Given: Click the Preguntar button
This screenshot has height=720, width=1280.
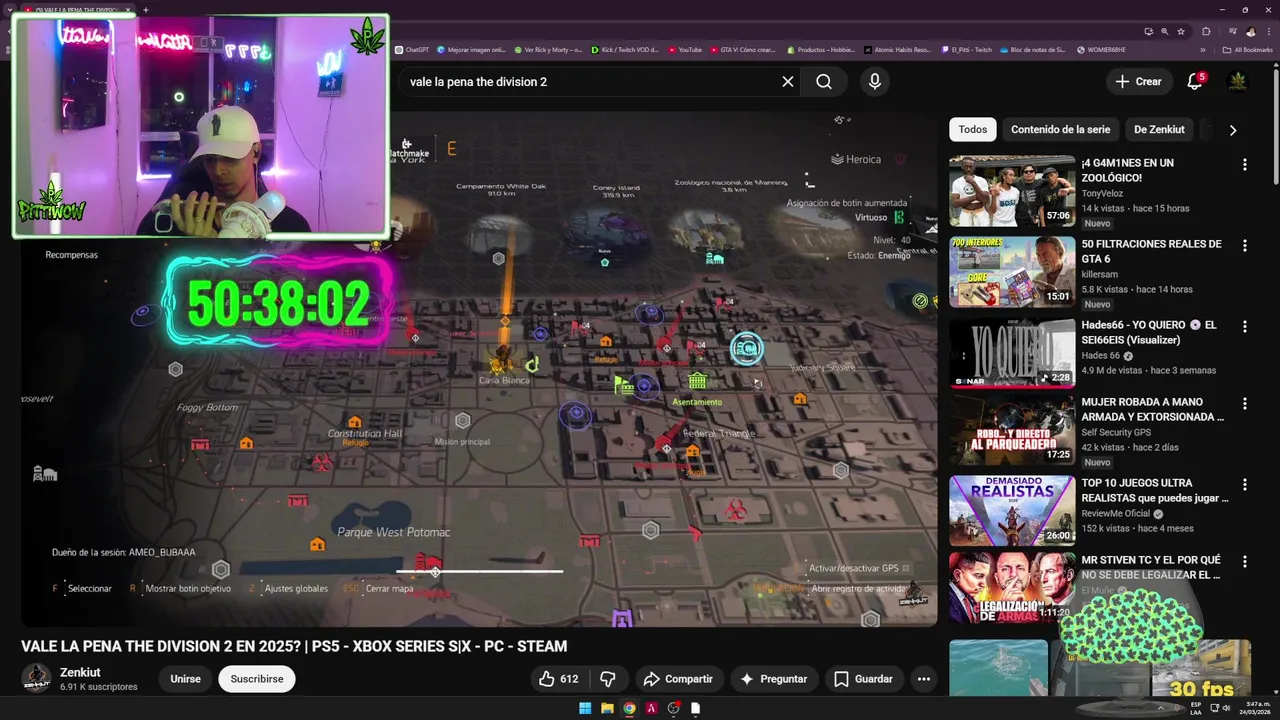Looking at the screenshot, I should point(773,679).
